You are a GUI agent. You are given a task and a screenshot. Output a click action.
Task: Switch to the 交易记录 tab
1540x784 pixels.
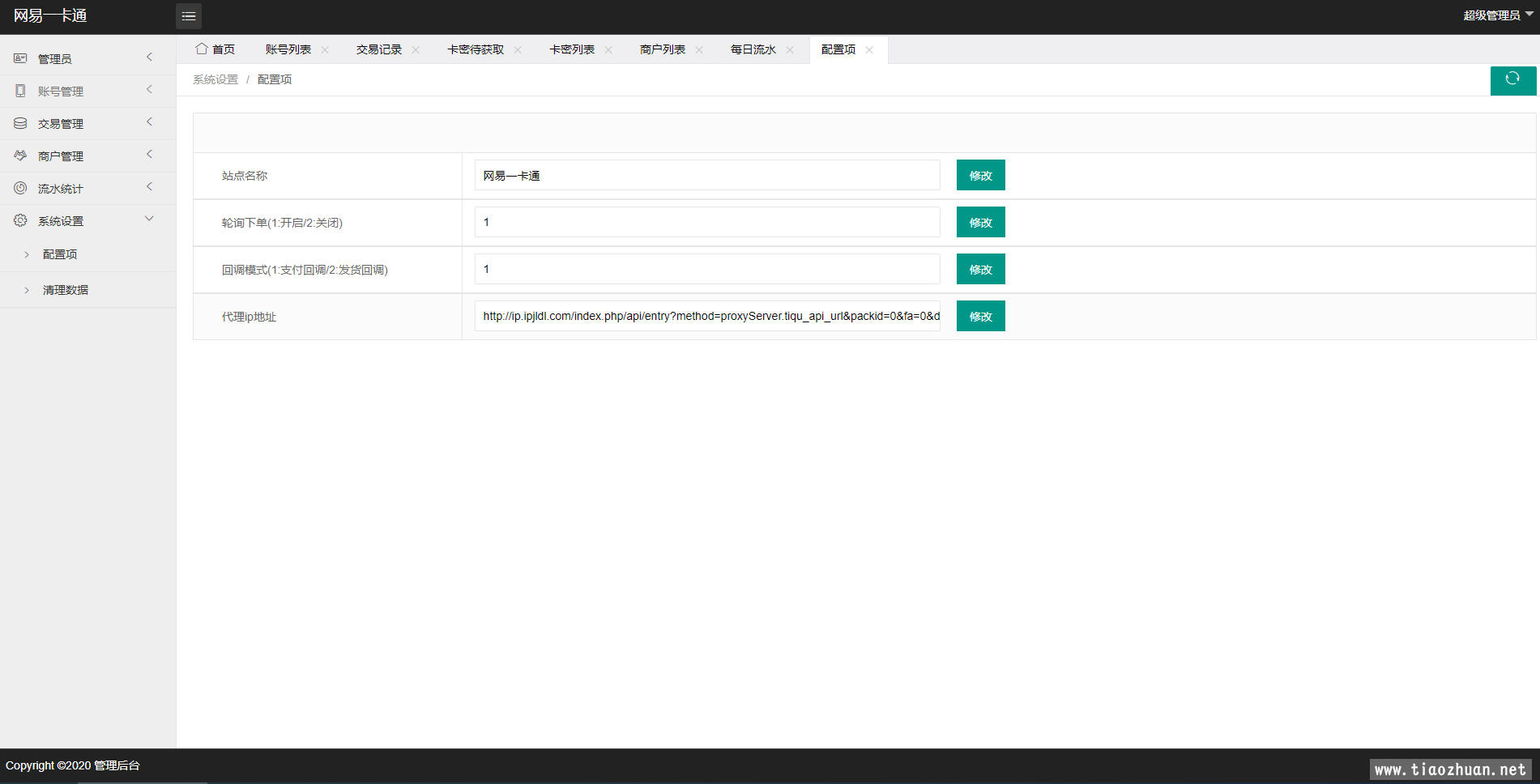pos(379,49)
